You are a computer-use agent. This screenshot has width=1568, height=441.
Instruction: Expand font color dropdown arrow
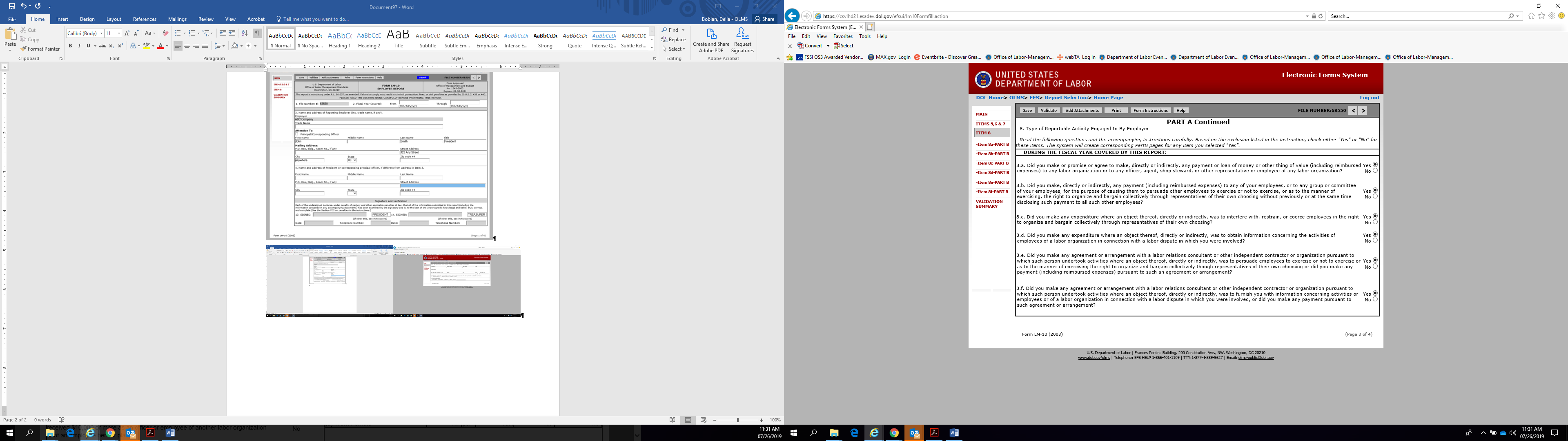click(167, 46)
